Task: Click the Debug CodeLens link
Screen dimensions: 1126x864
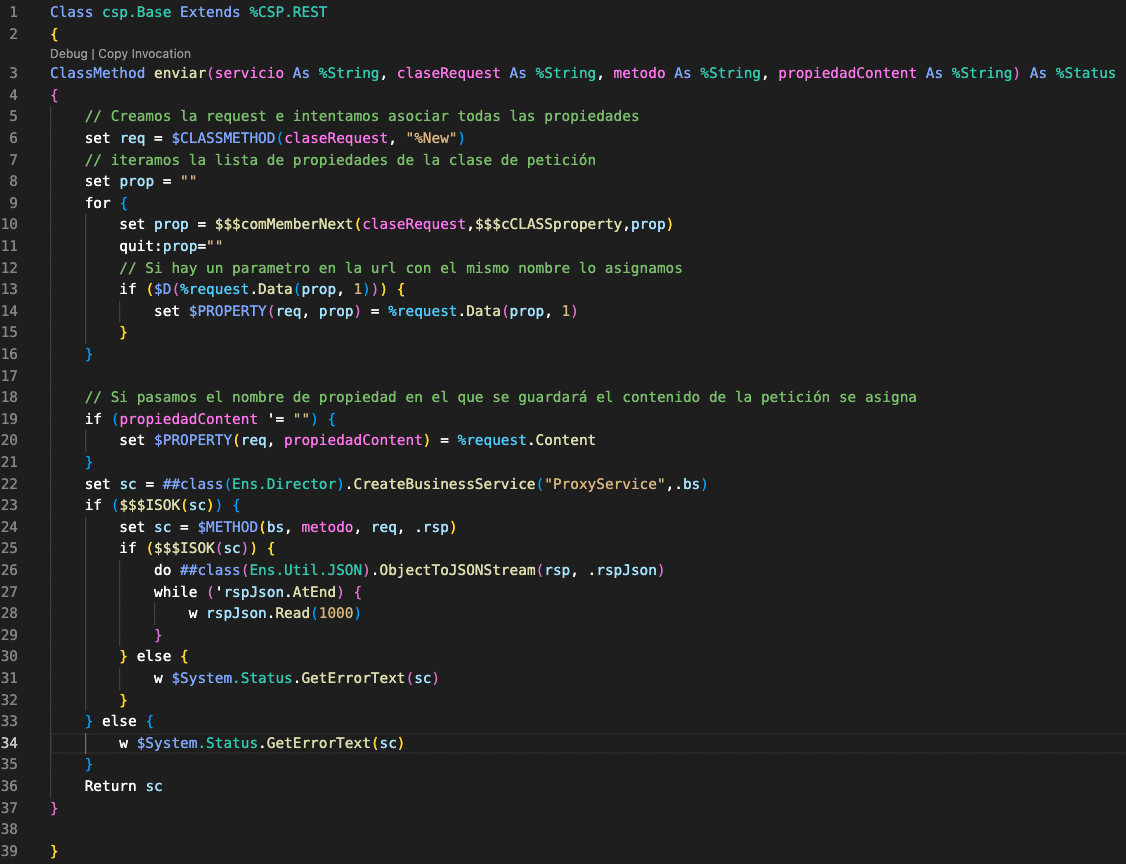Action: click(x=68, y=54)
